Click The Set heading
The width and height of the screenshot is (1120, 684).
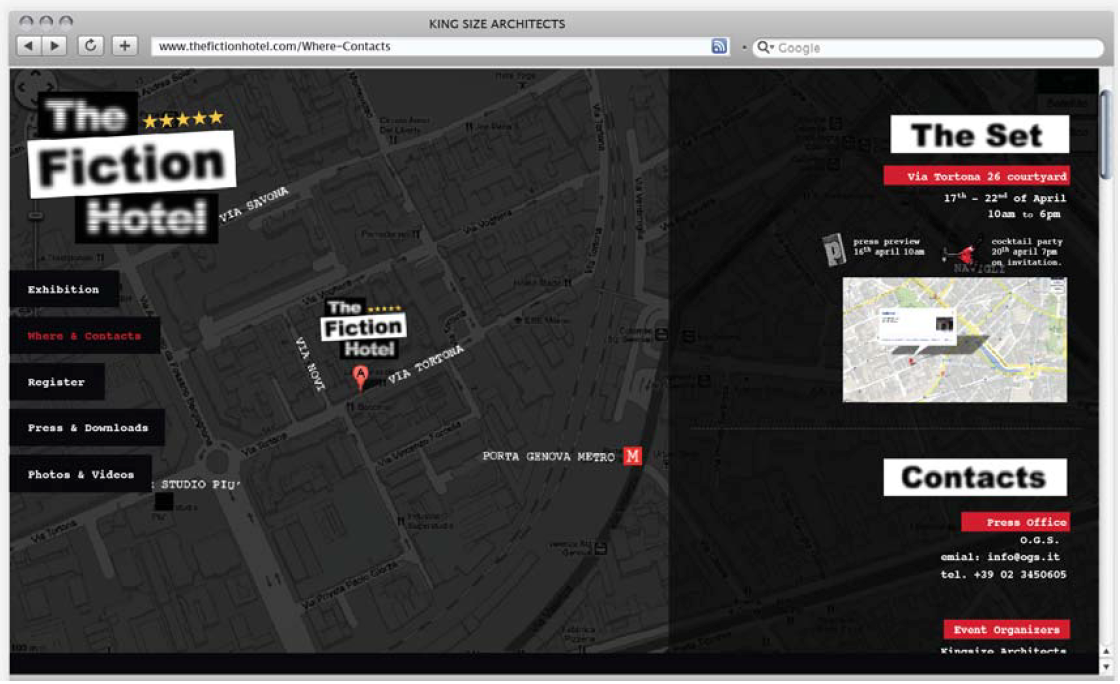point(979,134)
